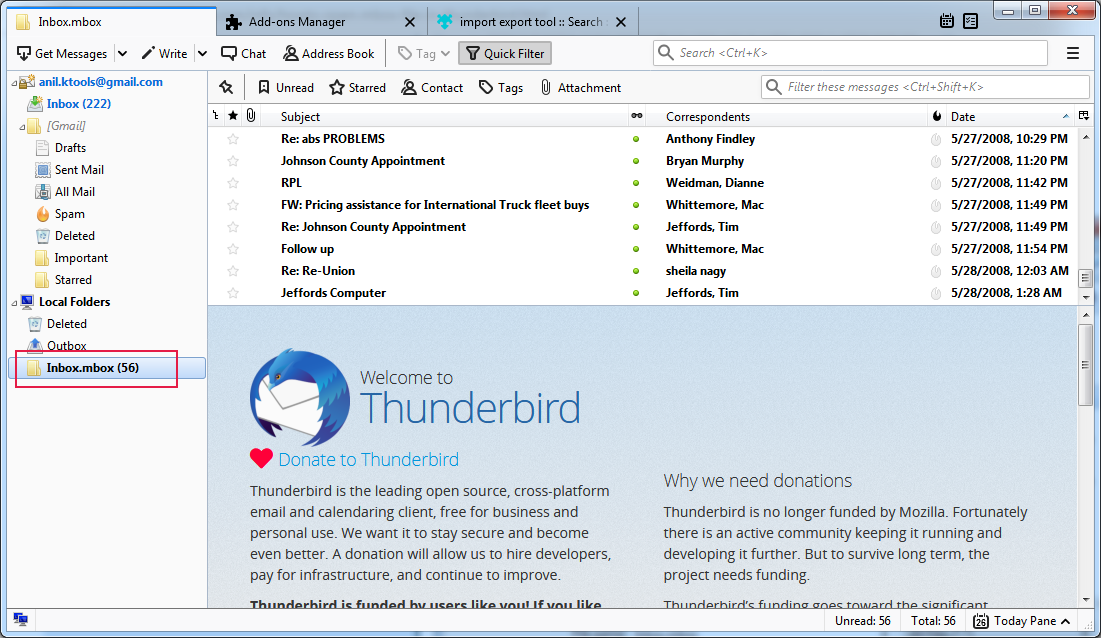The image size is (1101, 638).
Task: Close the import export tool tab
Action: tap(621, 22)
